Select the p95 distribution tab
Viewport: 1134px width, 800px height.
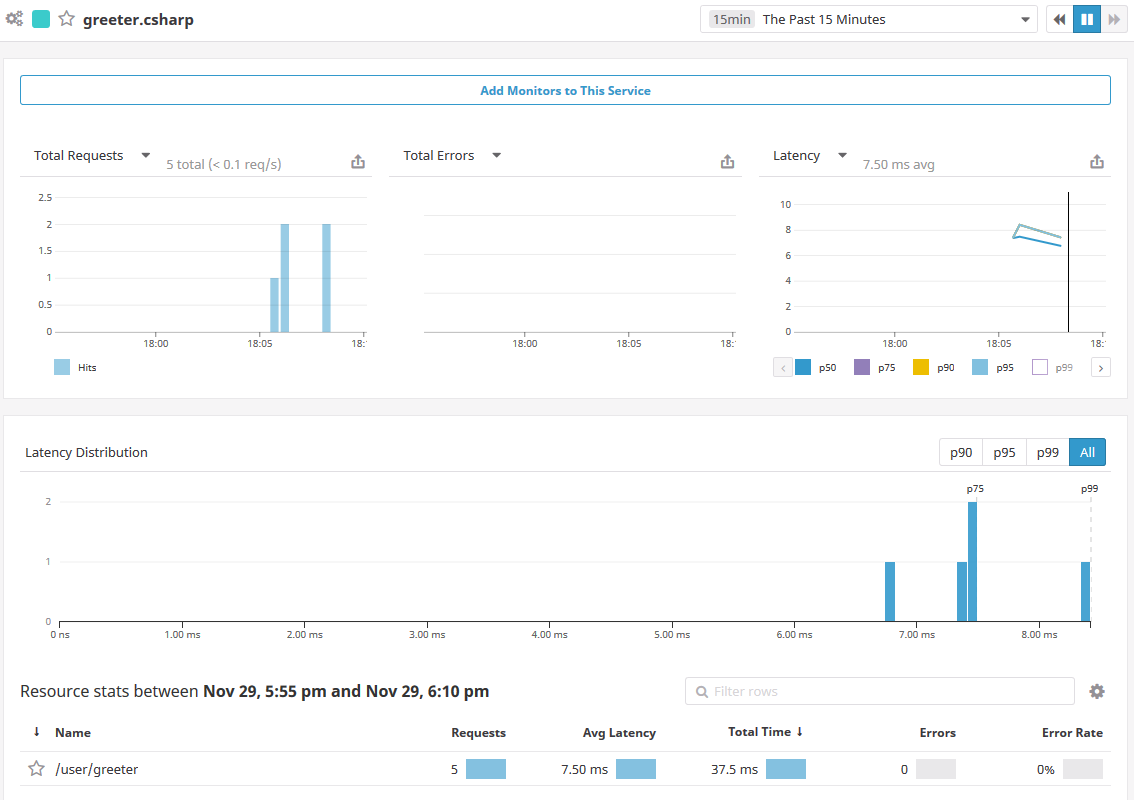[1004, 452]
